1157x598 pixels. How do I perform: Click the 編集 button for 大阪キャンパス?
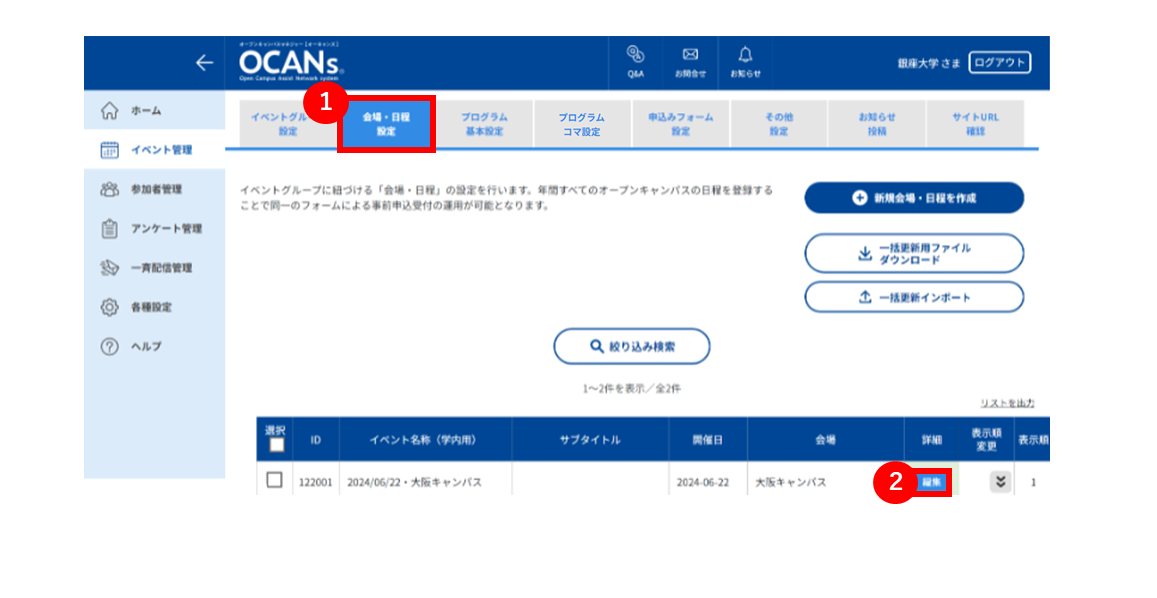pos(932,482)
